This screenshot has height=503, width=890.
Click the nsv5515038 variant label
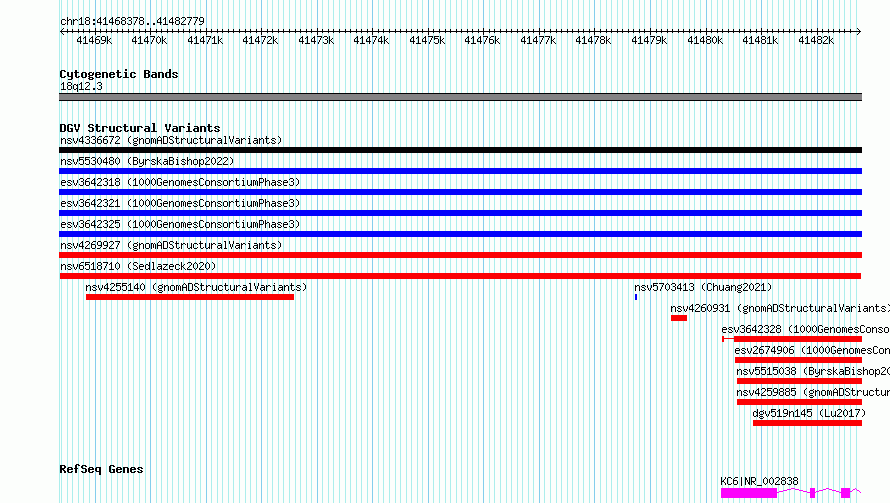click(x=813, y=371)
